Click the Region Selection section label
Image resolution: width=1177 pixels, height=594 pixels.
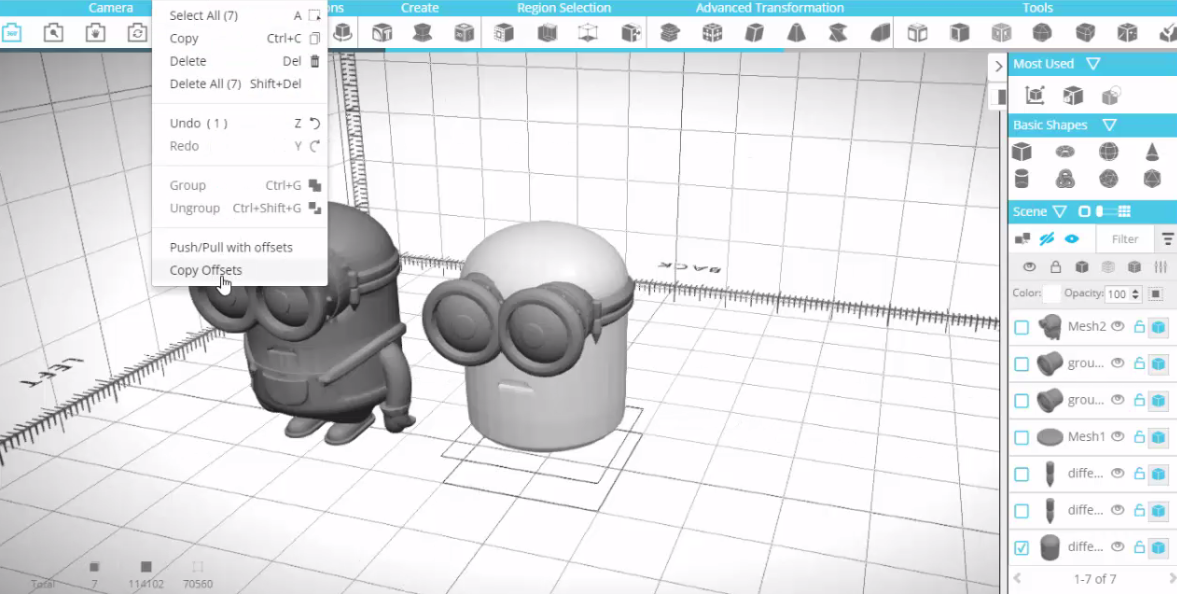click(x=564, y=8)
